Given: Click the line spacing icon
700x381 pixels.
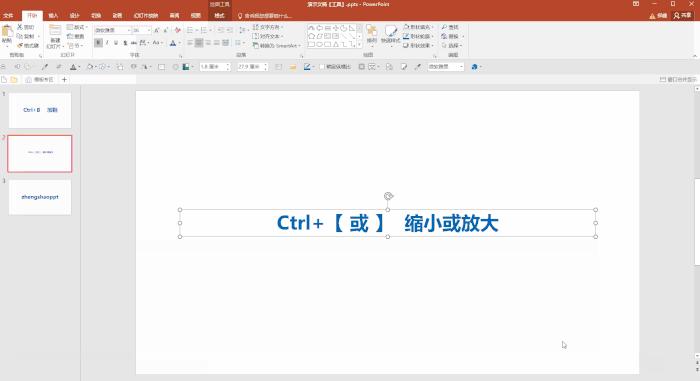Looking at the screenshot, I should click(x=242, y=30).
